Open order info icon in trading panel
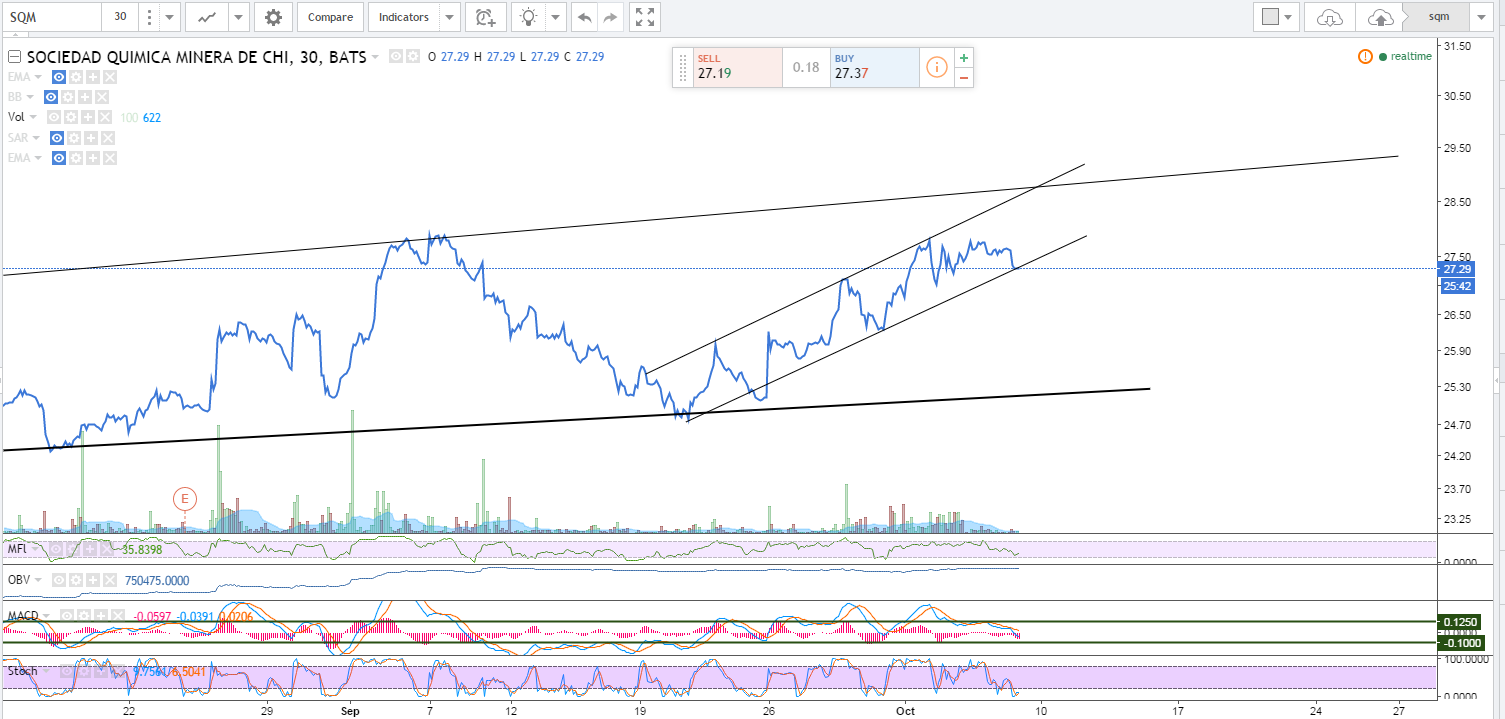The height and width of the screenshot is (719, 1505). click(x=936, y=67)
